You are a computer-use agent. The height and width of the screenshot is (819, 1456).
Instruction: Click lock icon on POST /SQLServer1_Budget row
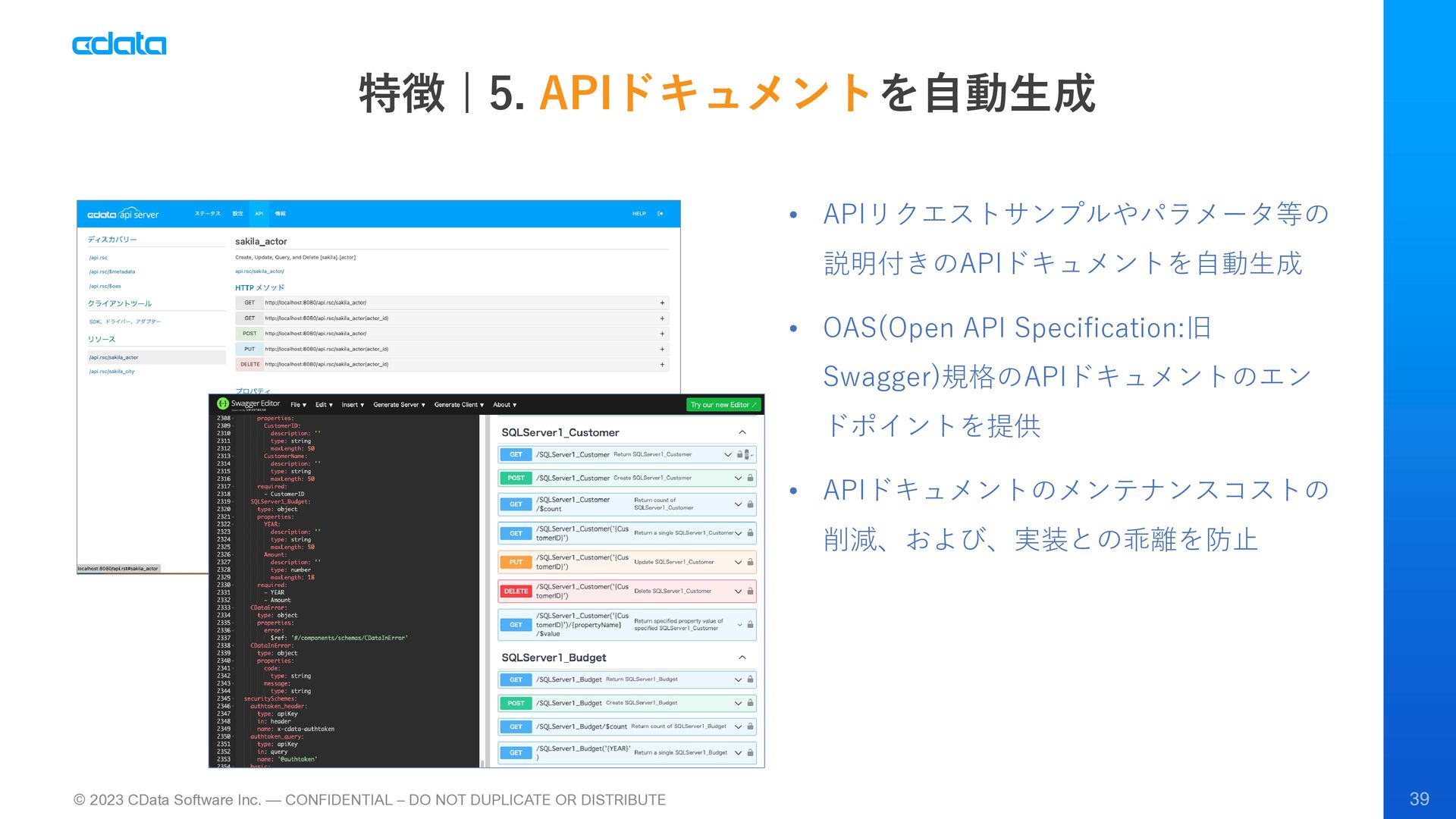[750, 704]
